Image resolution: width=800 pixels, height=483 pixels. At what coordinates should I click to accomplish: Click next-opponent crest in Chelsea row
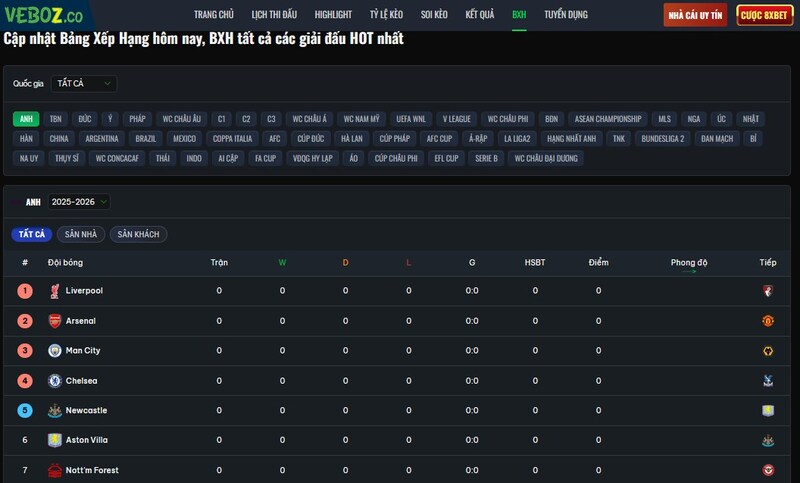[768, 380]
